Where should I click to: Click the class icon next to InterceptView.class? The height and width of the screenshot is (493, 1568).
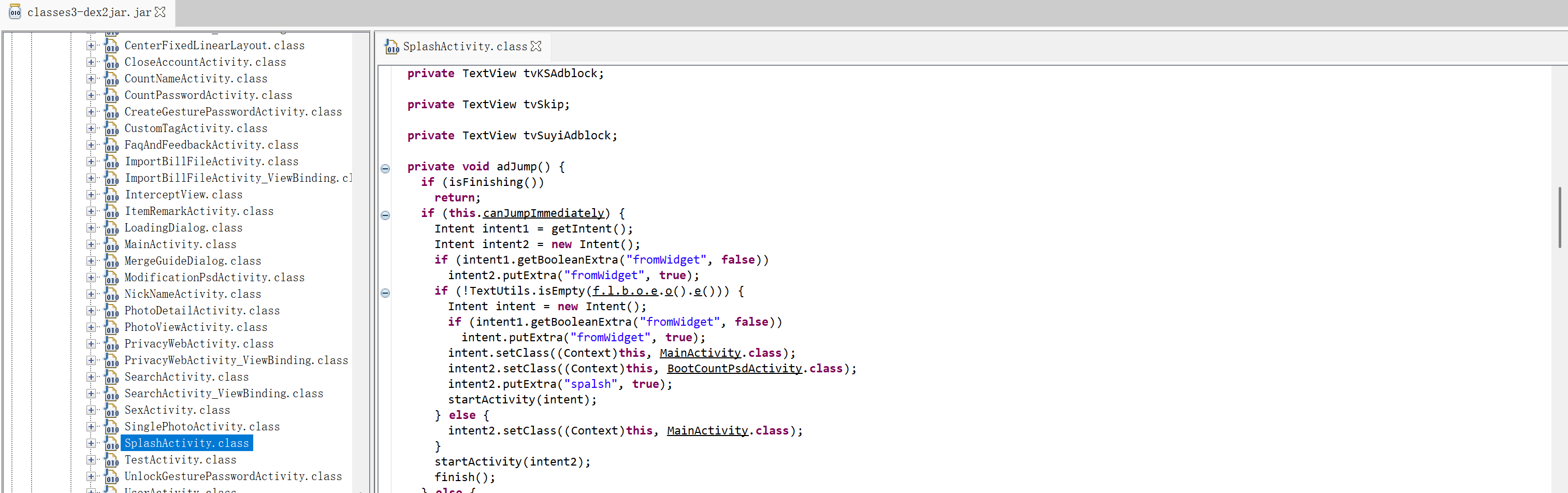(x=111, y=195)
